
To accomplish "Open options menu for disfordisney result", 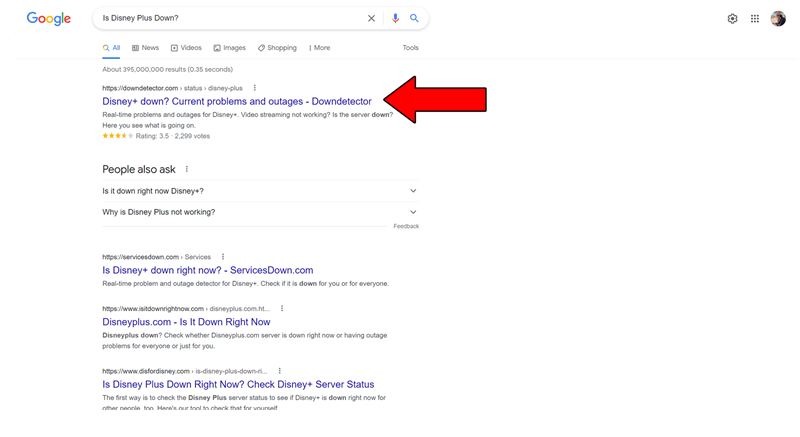I will point(280,371).
